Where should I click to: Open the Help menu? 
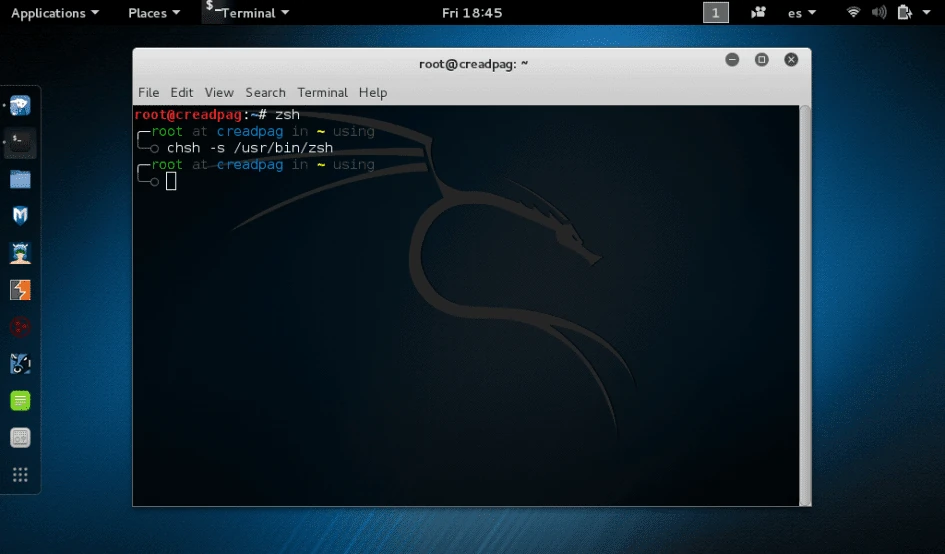point(372,92)
